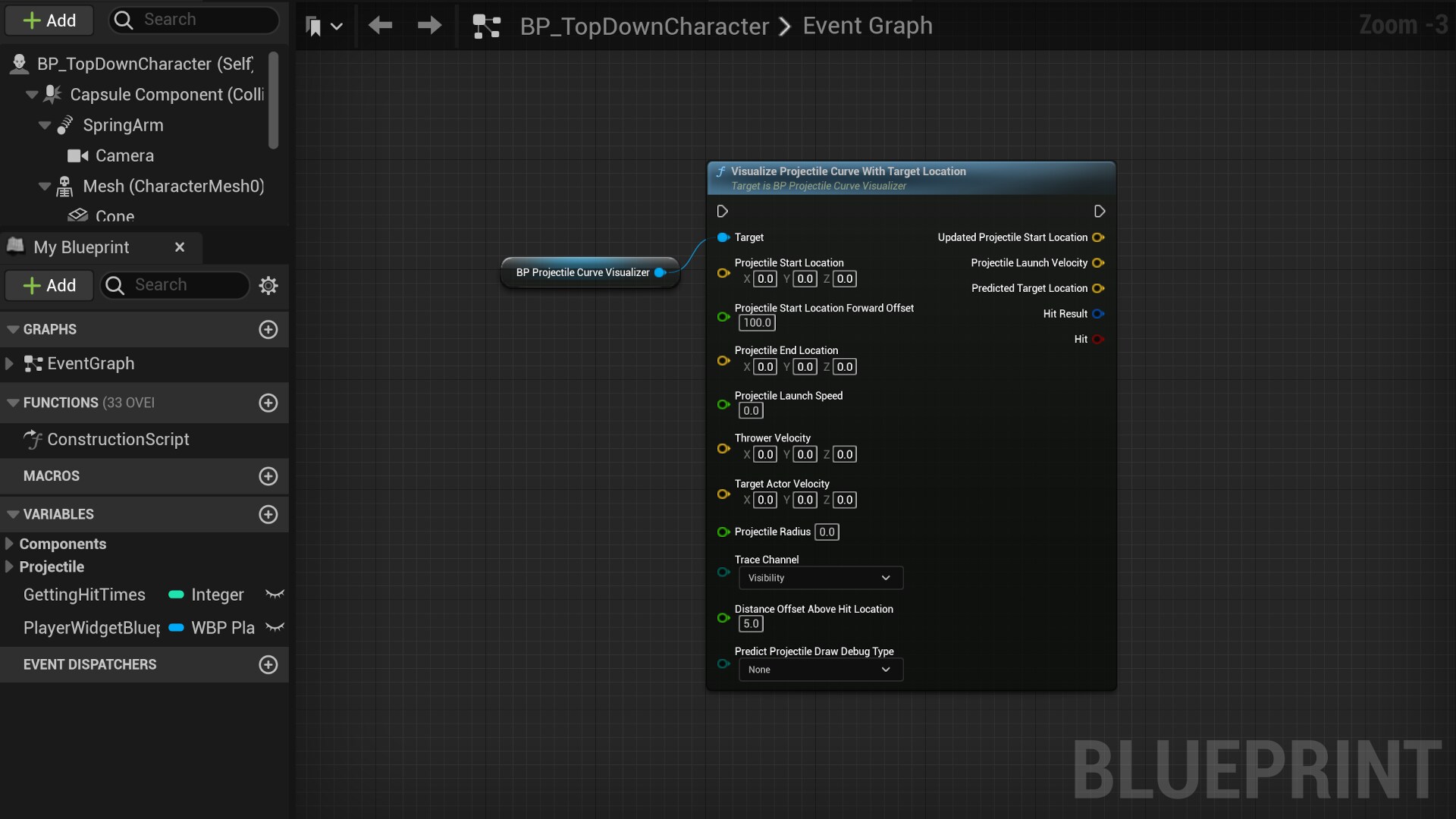This screenshot has height=819, width=1456.
Task: Add a new macro with plus icon
Action: pyautogui.click(x=268, y=476)
